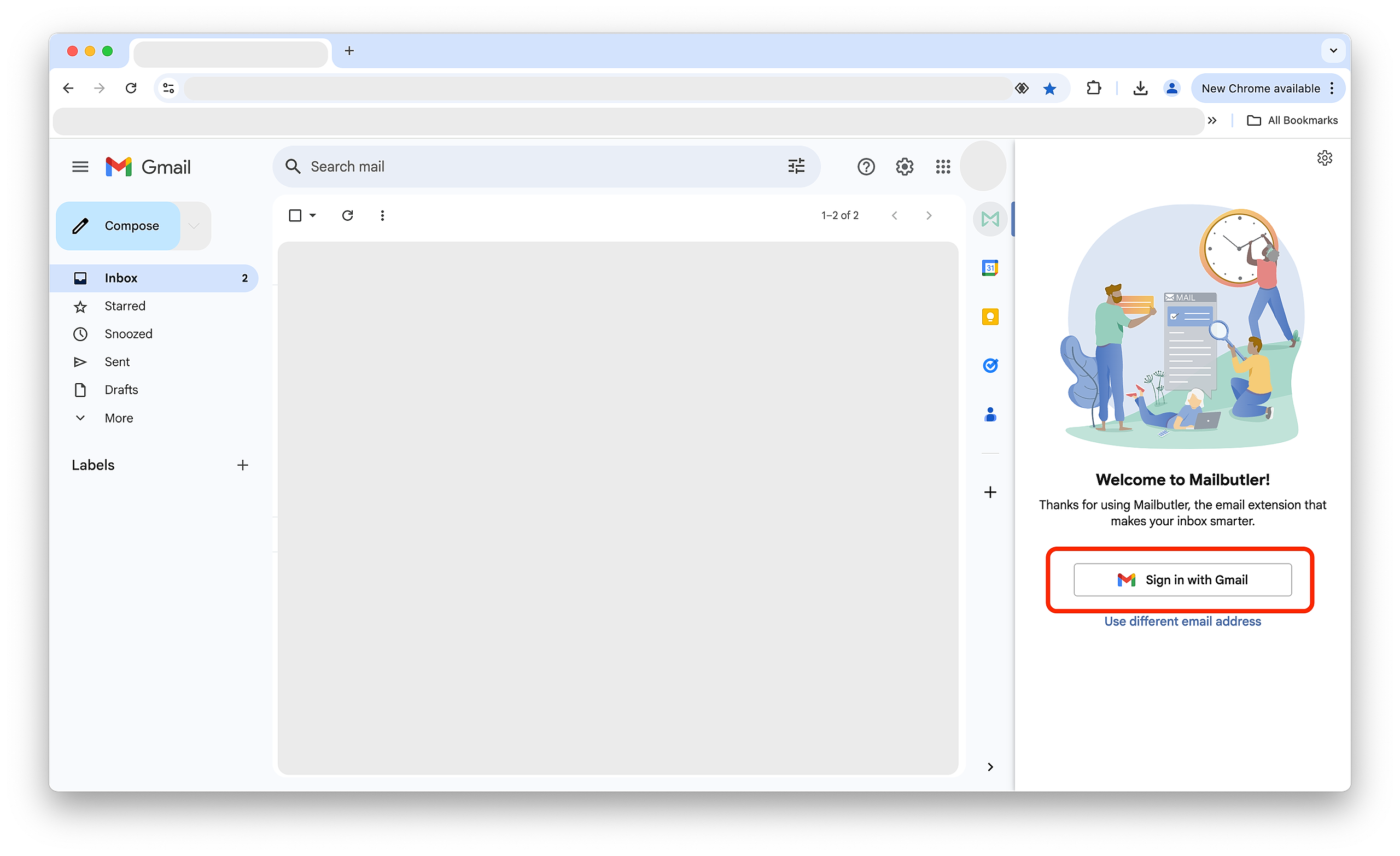Open Chrome menu three vertical dots
This screenshot has height=856, width=1400.
point(1331,88)
